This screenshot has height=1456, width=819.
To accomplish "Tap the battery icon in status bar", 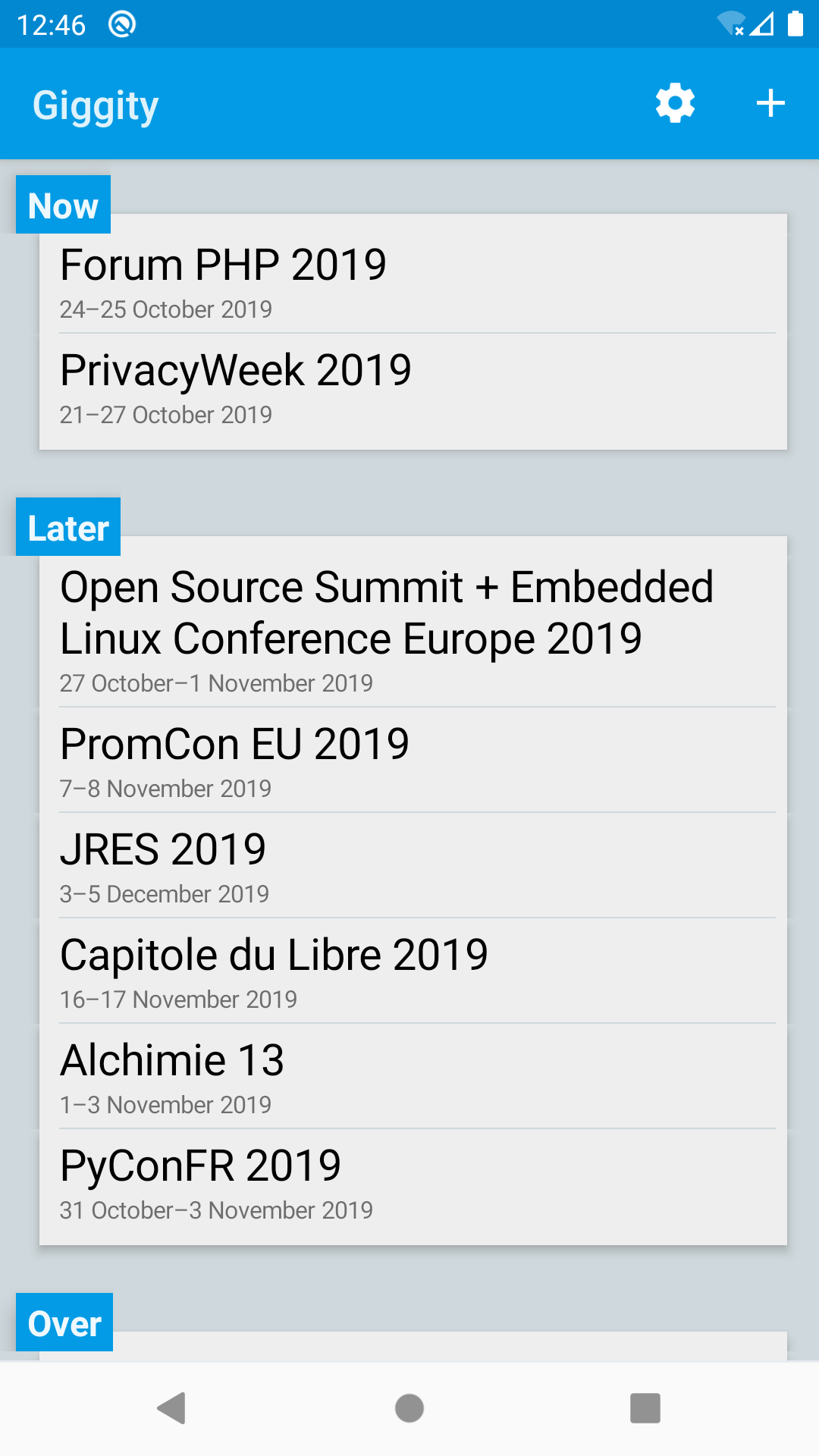I will pyautogui.click(x=795, y=24).
